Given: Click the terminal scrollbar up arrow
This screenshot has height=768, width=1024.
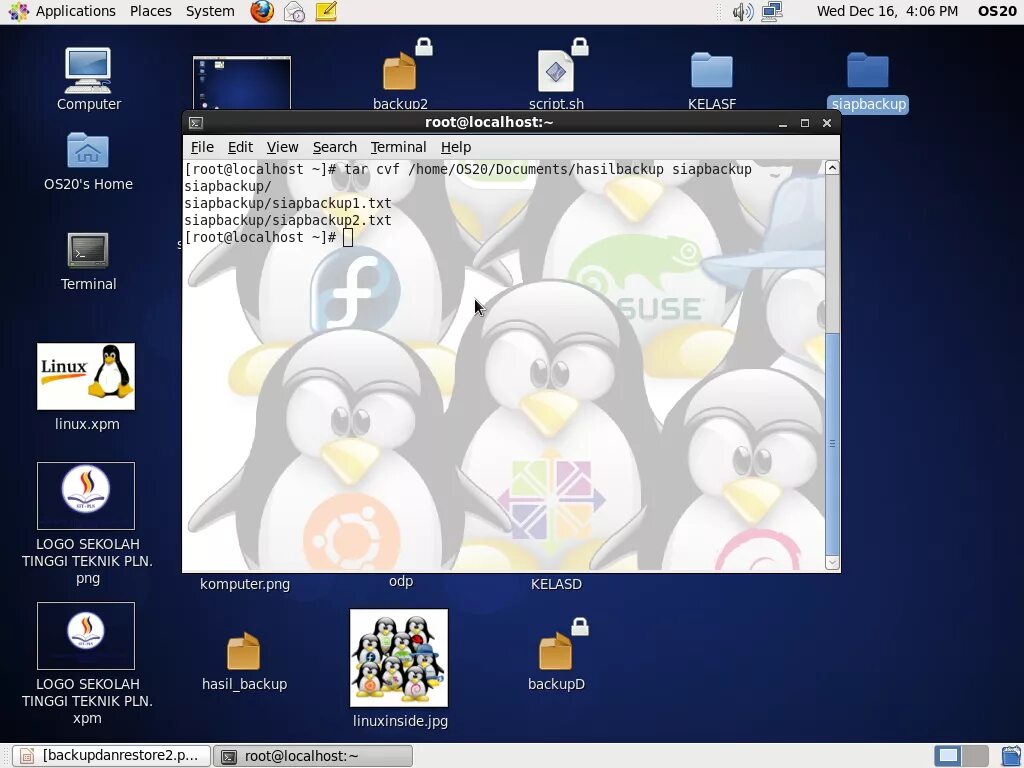Looking at the screenshot, I should [x=832, y=168].
